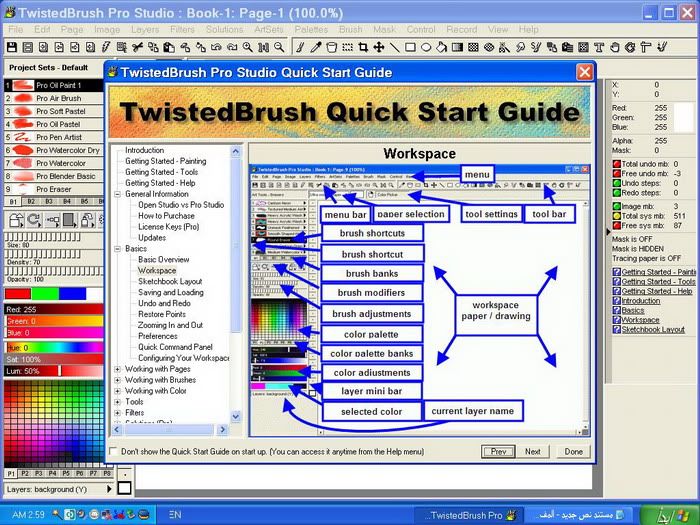Click the Paste clipboard icon in toolbar
The height and width of the screenshot is (525, 700).
pos(169,47)
